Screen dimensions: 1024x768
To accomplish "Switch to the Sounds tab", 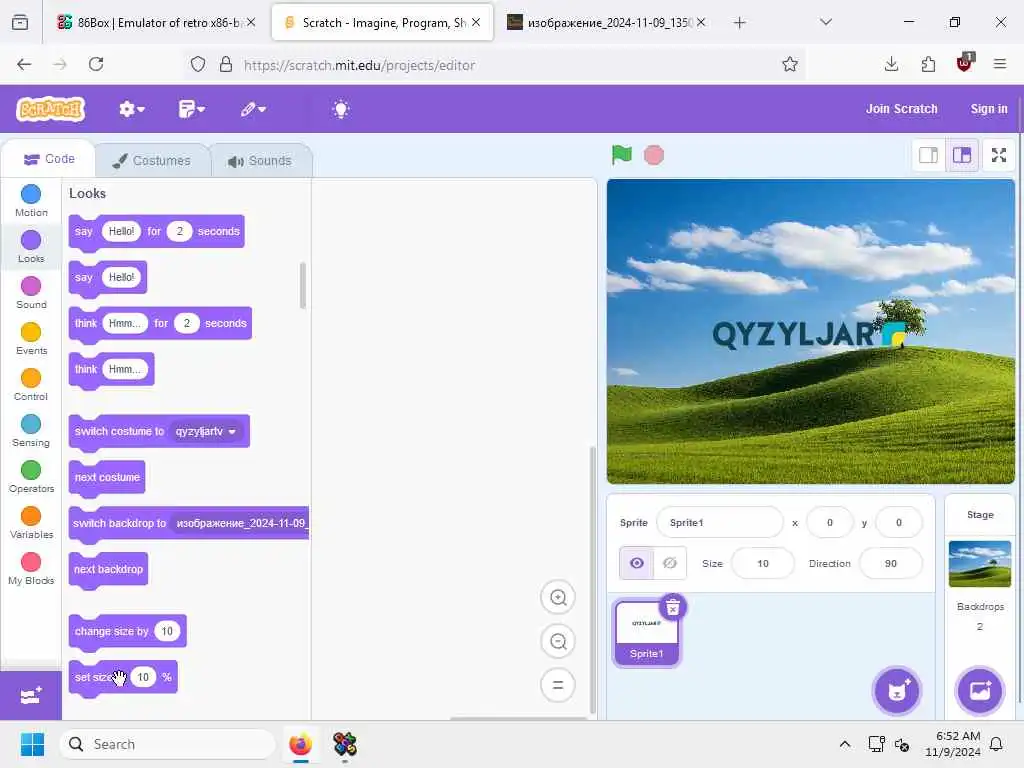I will click(x=261, y=161).
